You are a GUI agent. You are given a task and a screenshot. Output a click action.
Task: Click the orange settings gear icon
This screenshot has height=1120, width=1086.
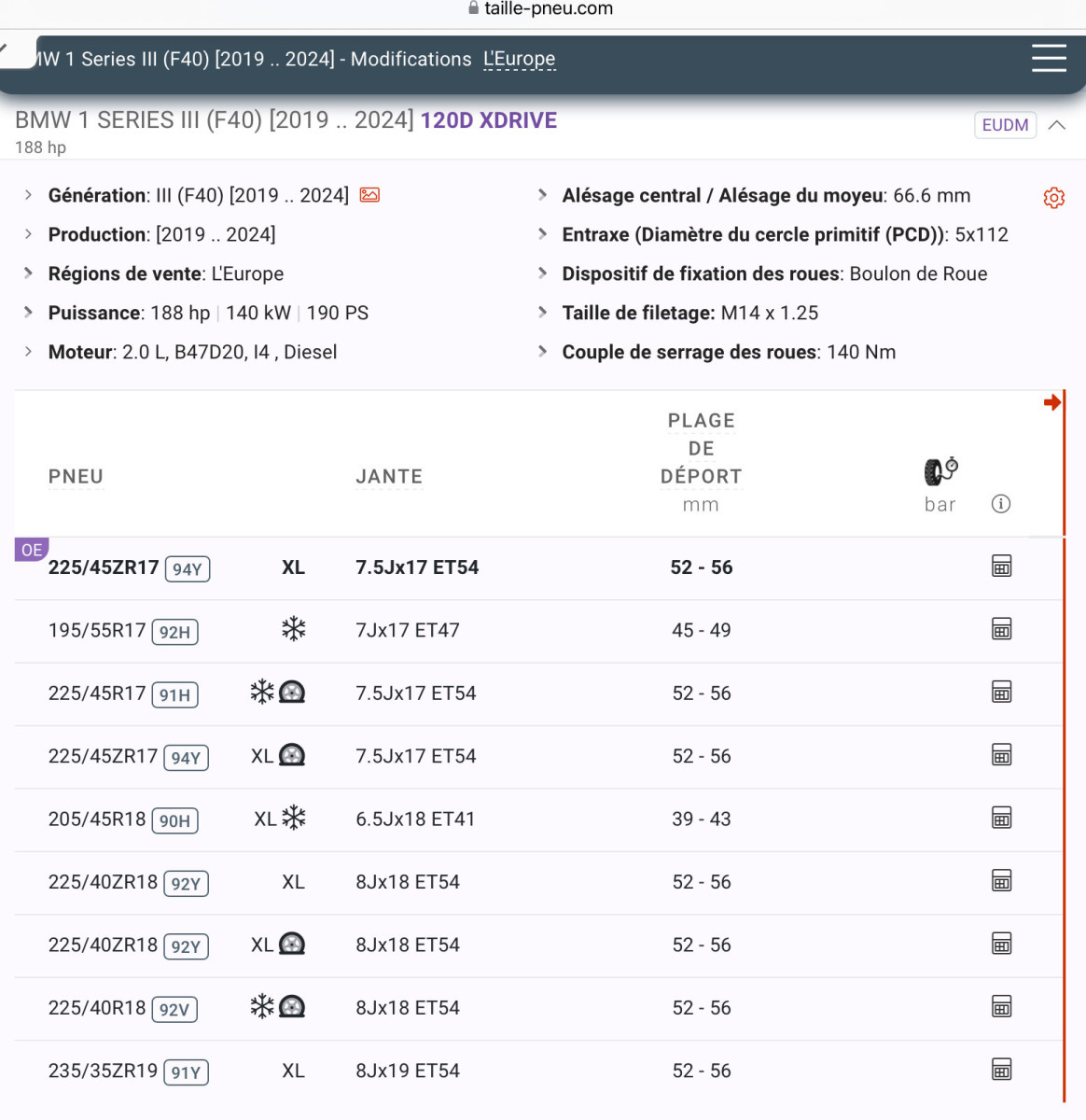click(1054, 198)
